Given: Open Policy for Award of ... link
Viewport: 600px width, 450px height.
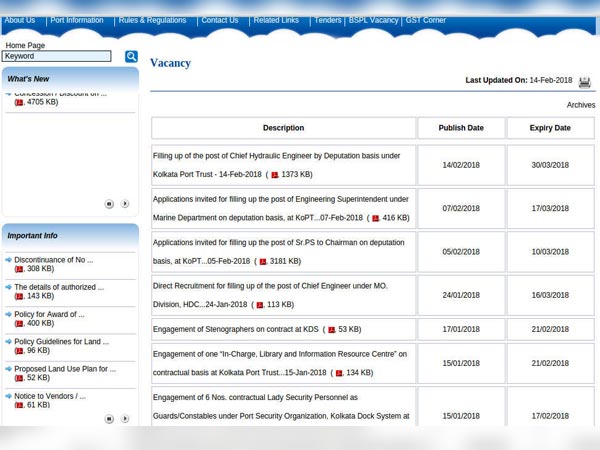Looking at the screenshot, I should coord(49,314).
